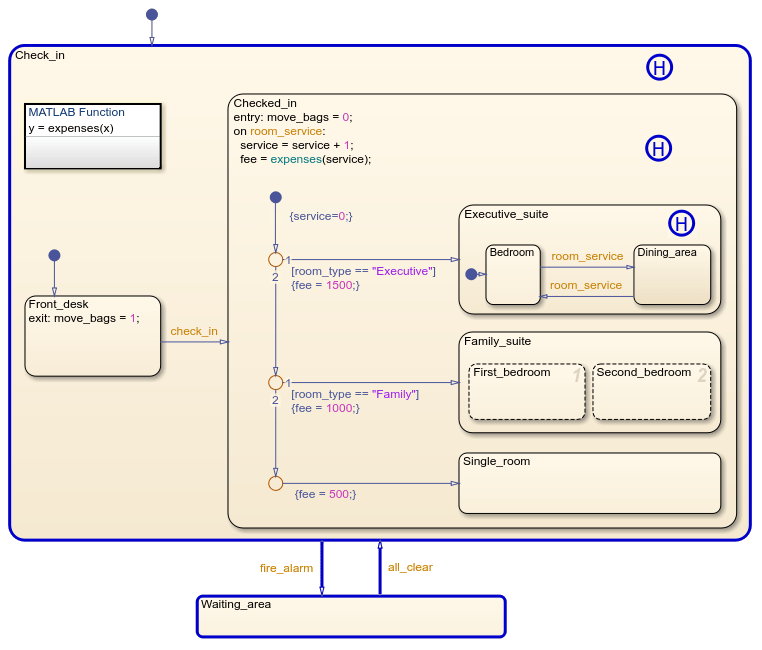Image resolution: width=762 pixels, height=650 pixels.
Task: Click the connective junction for the Executive condition
Action: [x=275, y=260]
